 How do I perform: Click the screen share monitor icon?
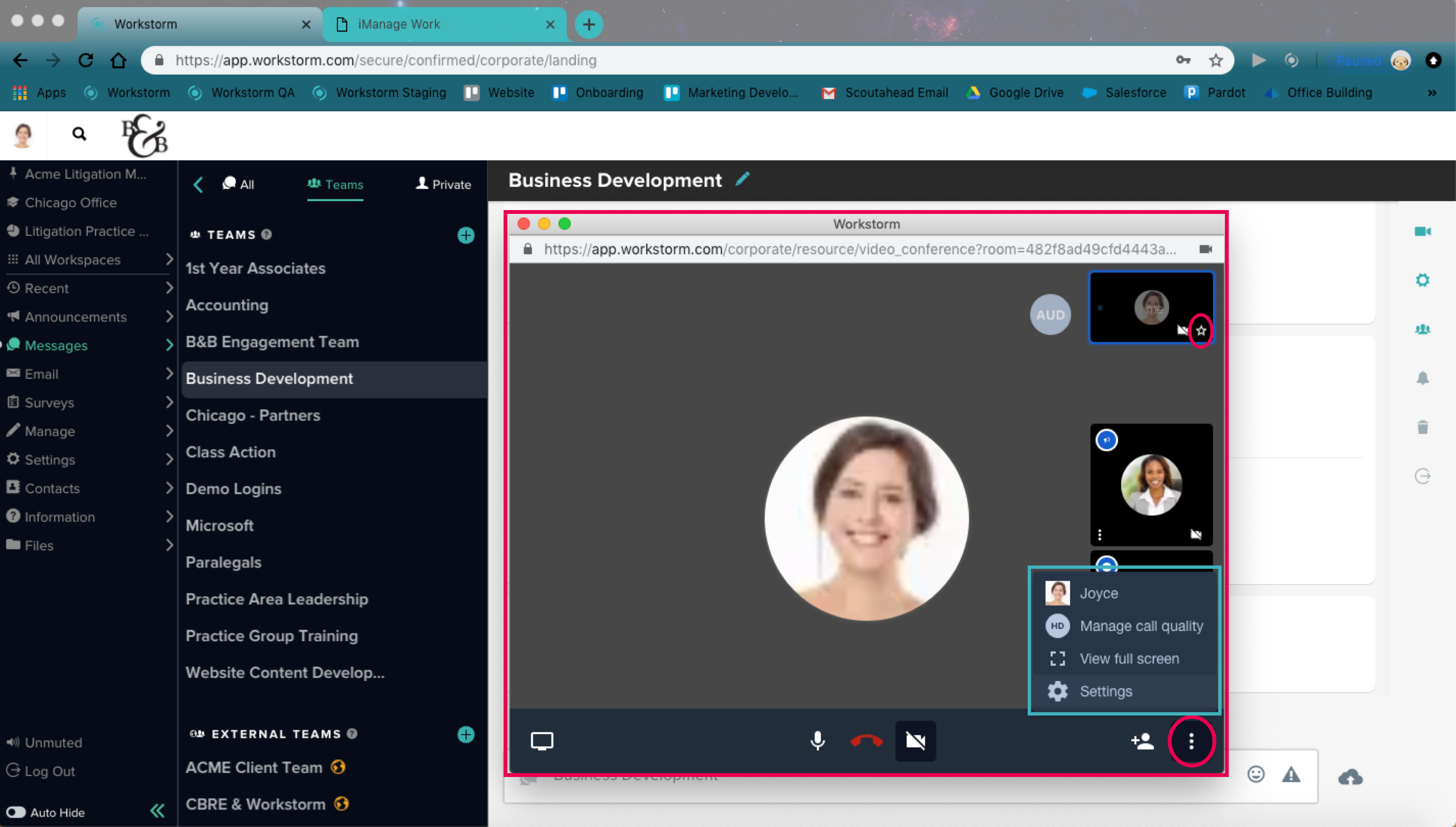pyautogui.click(x=541, y=741)
